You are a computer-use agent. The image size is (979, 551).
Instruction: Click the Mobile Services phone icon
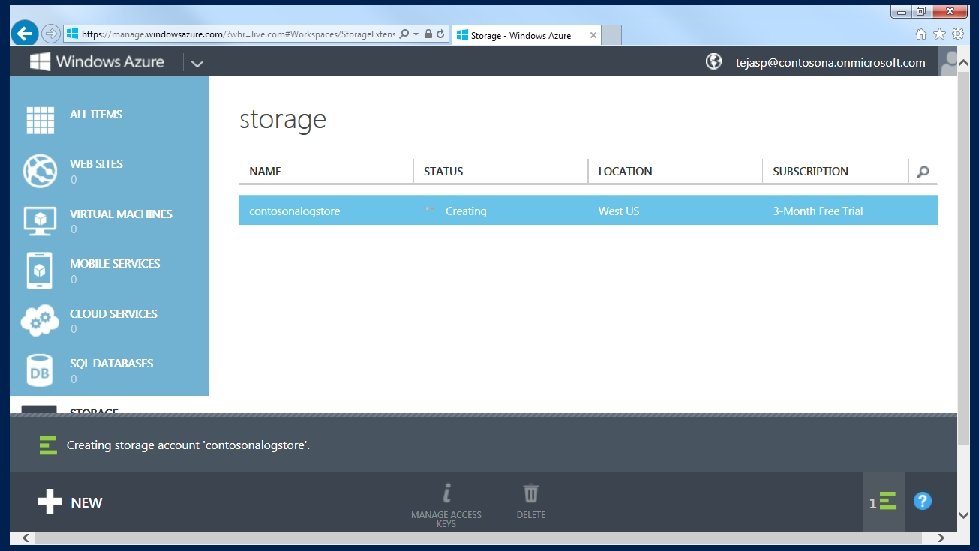tap(39, 270)
